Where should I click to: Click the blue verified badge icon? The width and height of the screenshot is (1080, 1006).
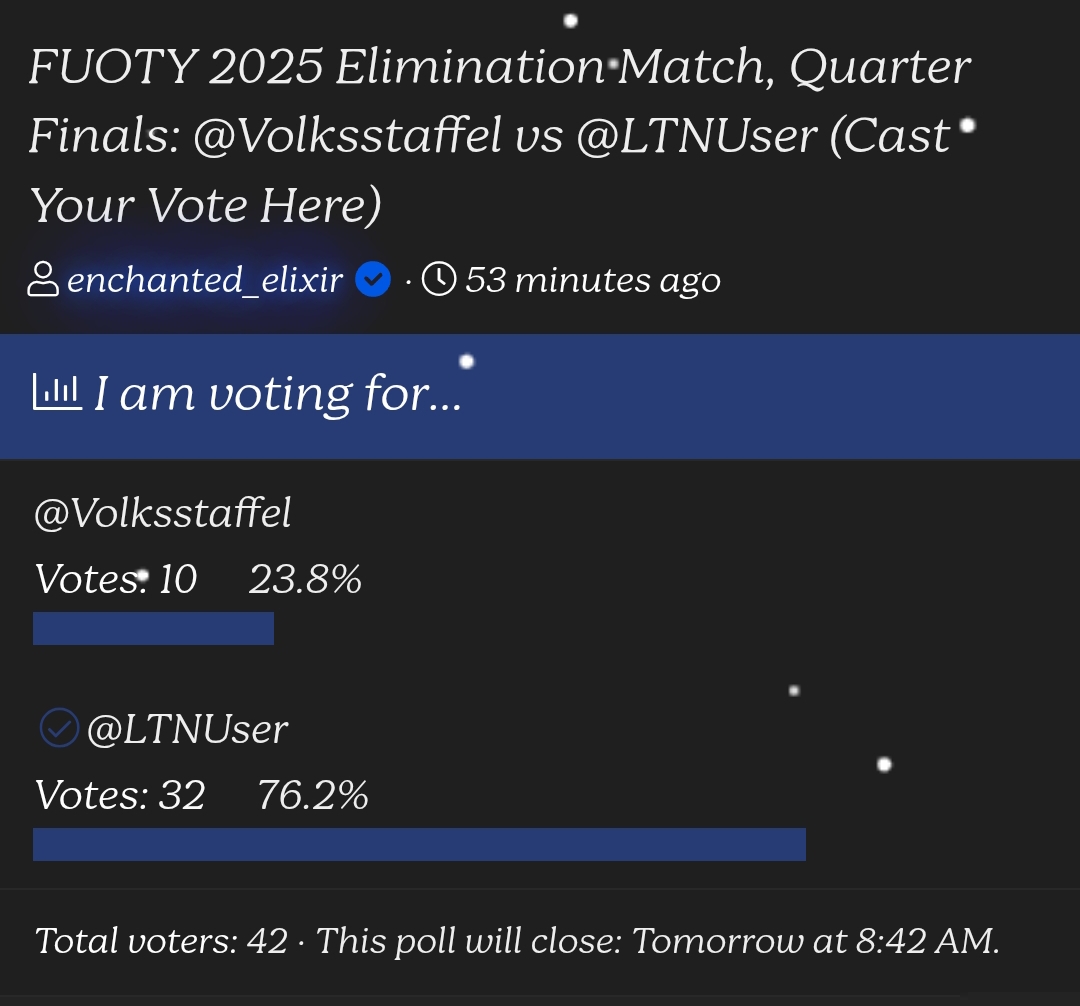coord(373,280)
